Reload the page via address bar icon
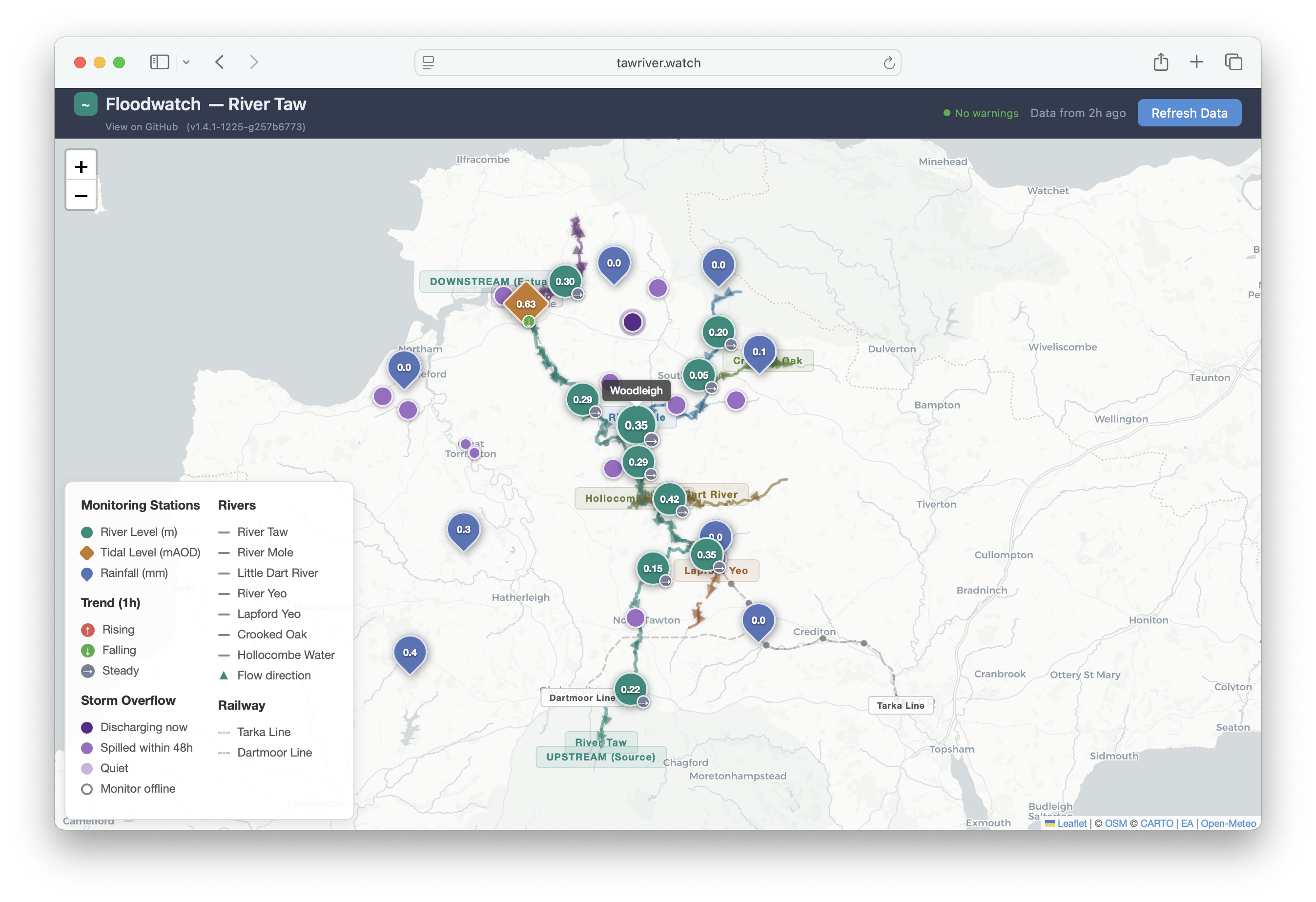This screenshot has width=1316, height=902. 888,63
